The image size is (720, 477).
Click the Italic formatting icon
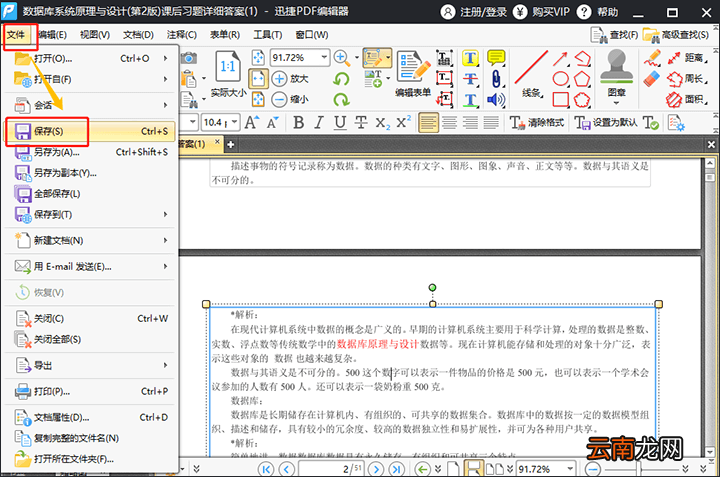319,123
